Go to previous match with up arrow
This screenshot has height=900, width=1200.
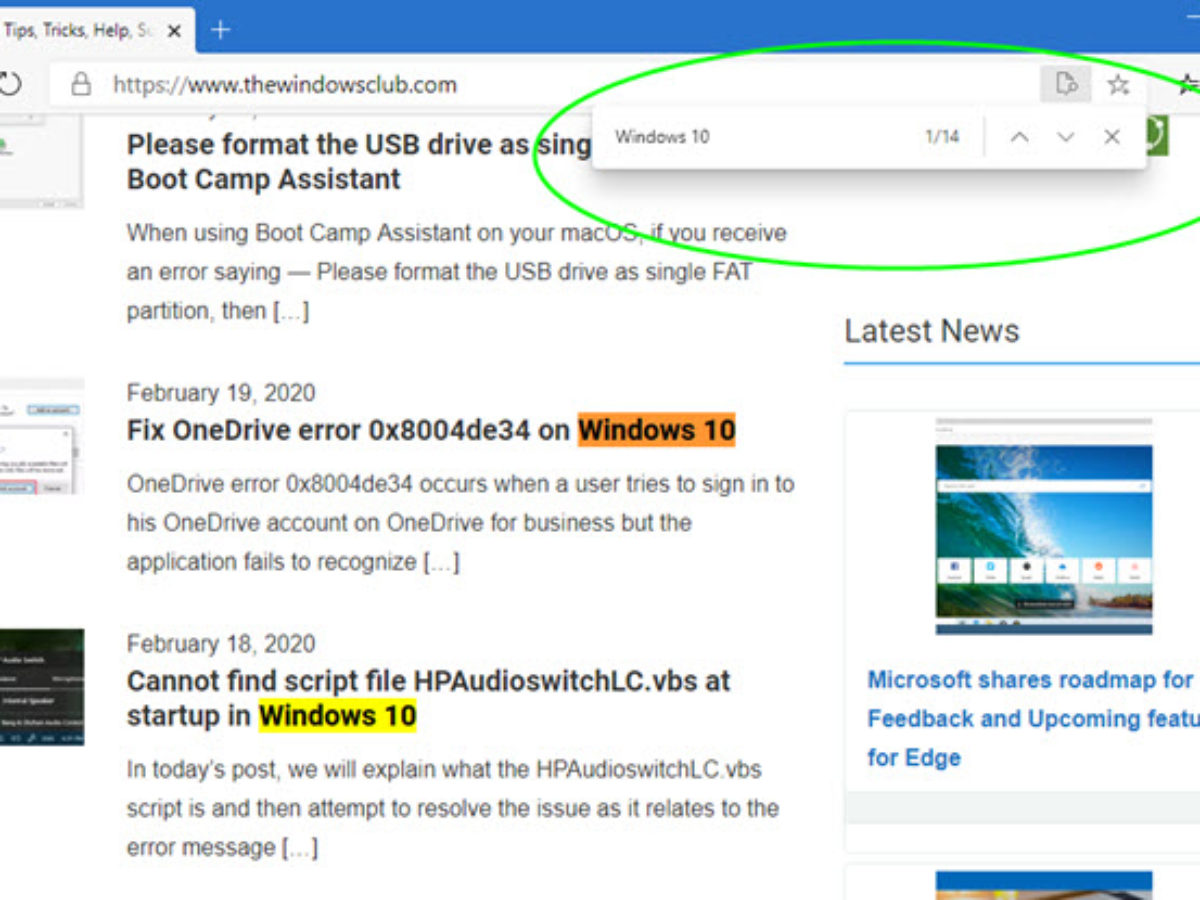coord(1019,138)
